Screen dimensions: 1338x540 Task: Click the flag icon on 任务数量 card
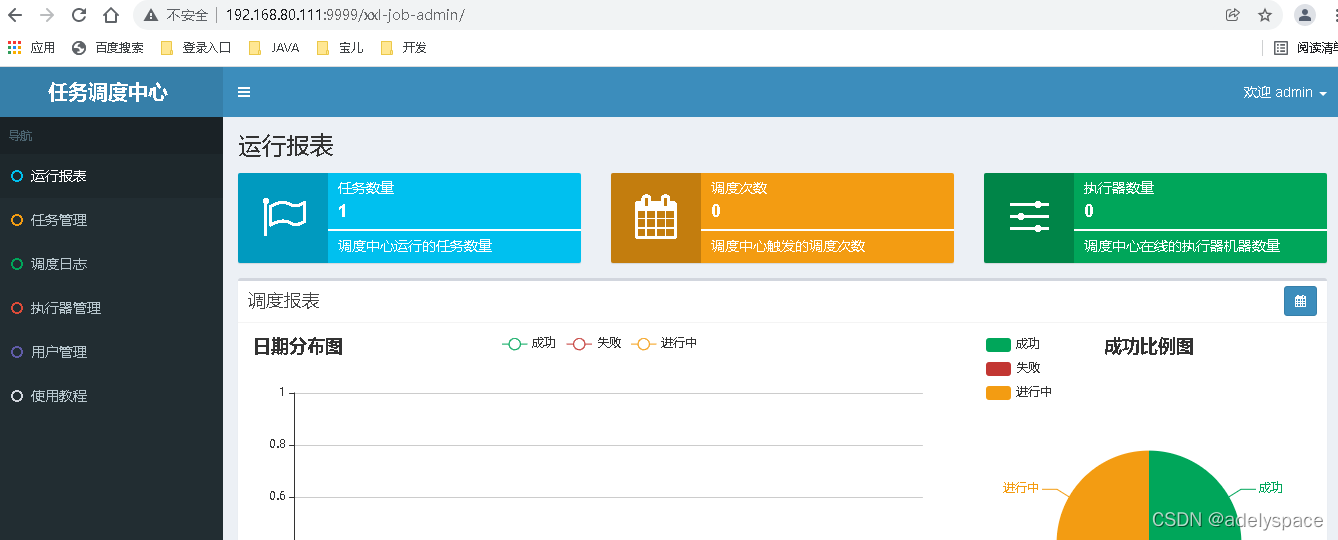283,218
